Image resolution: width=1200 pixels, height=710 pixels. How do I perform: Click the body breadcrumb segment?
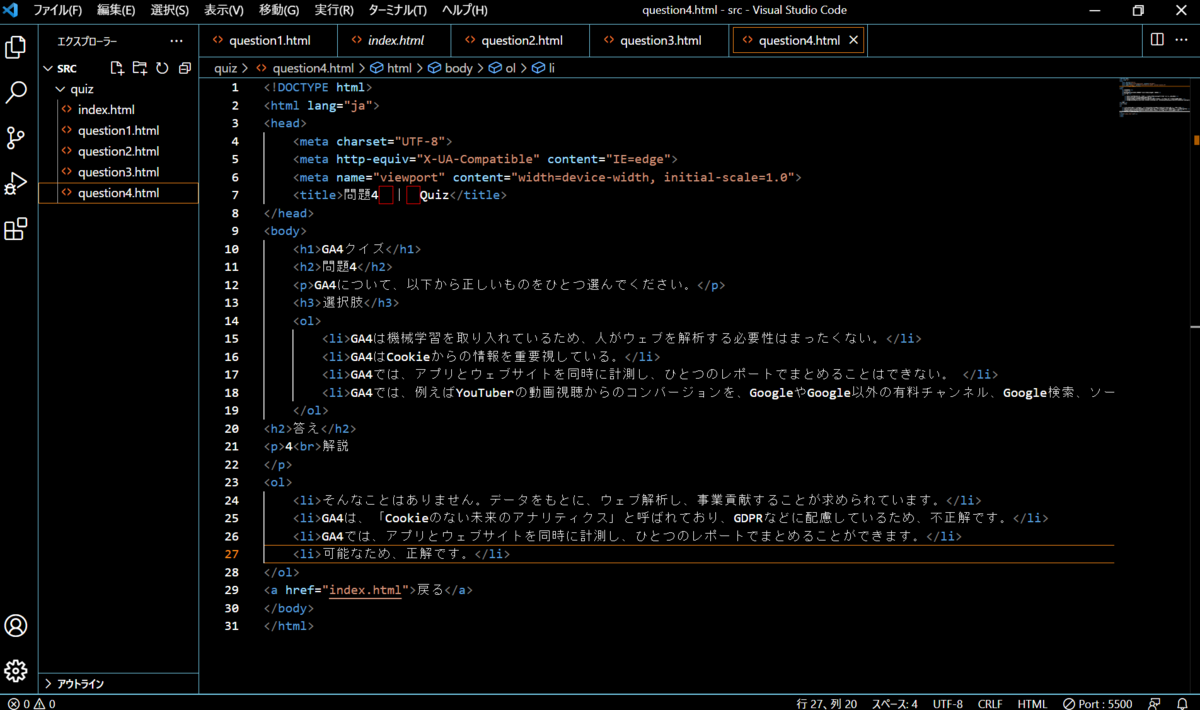[450, 68]
